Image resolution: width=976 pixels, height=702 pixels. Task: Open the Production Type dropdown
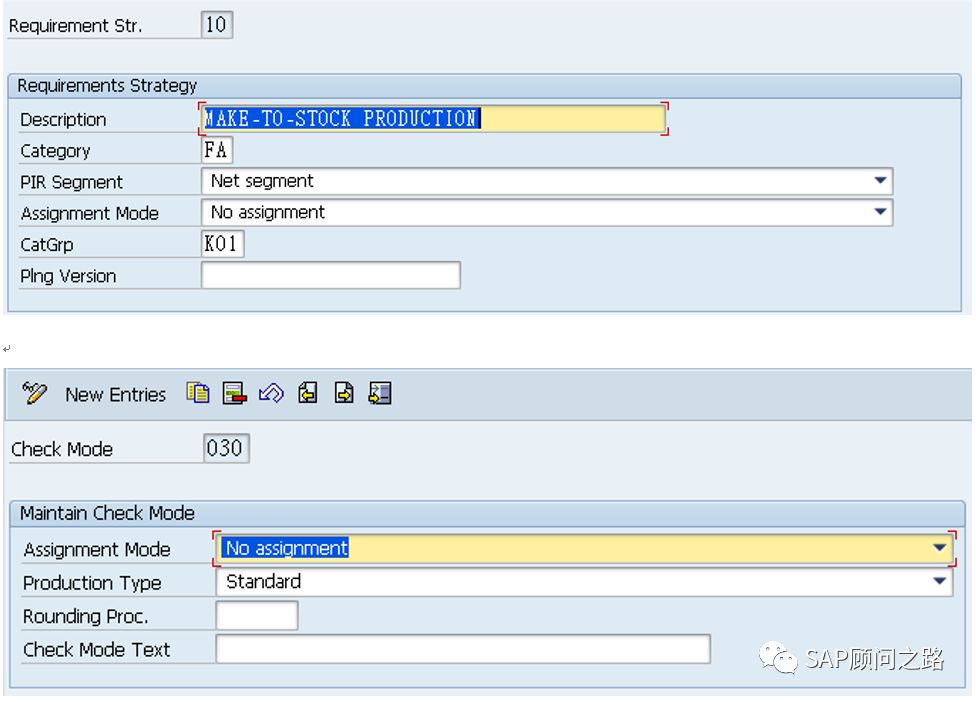pos(940,581)
